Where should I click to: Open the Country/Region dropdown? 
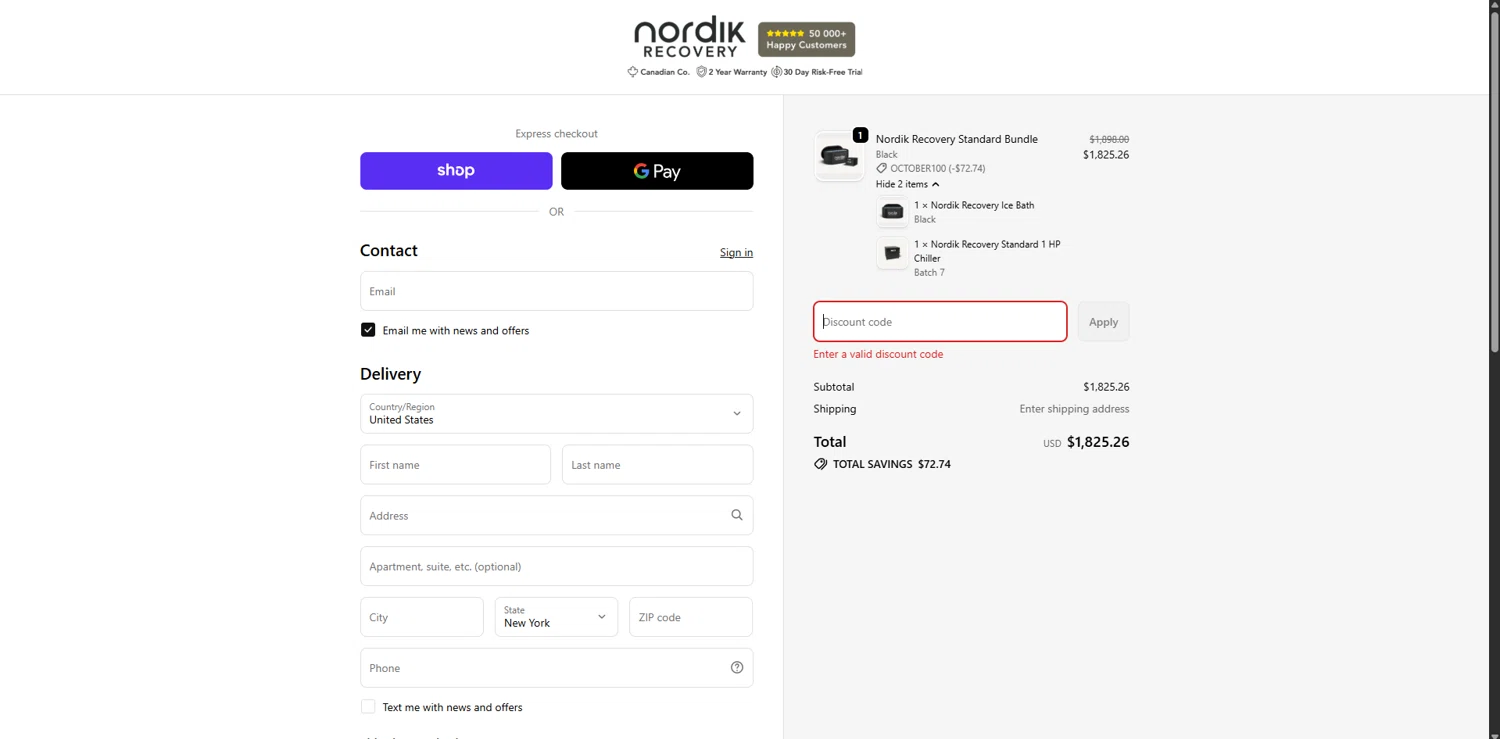pos(556,414)
